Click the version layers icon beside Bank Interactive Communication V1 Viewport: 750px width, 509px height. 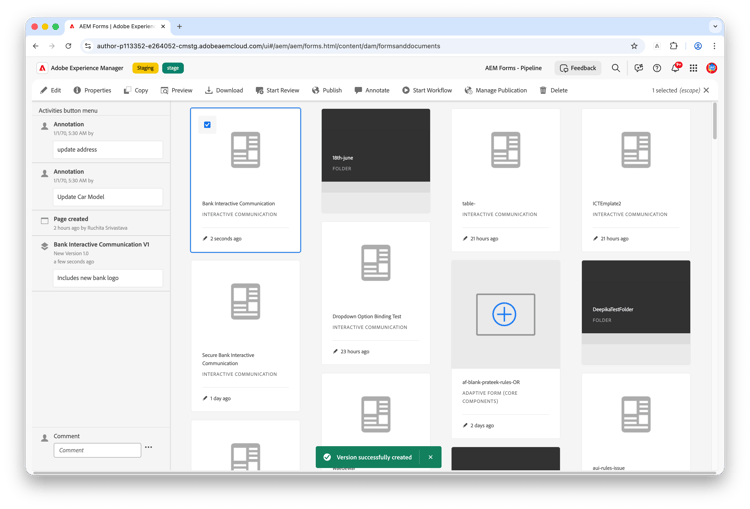pyautogui.click(x=44, y=246)
